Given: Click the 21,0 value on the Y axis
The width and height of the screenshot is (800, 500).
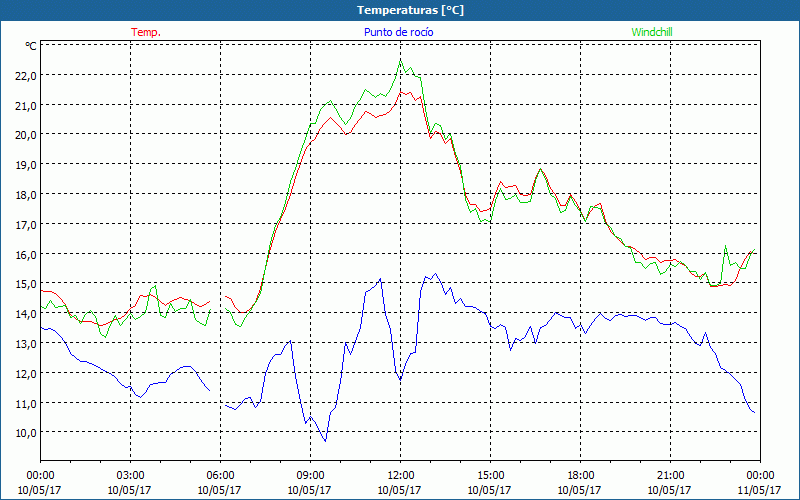Looking at the screenshot, I should coord(28,105).
